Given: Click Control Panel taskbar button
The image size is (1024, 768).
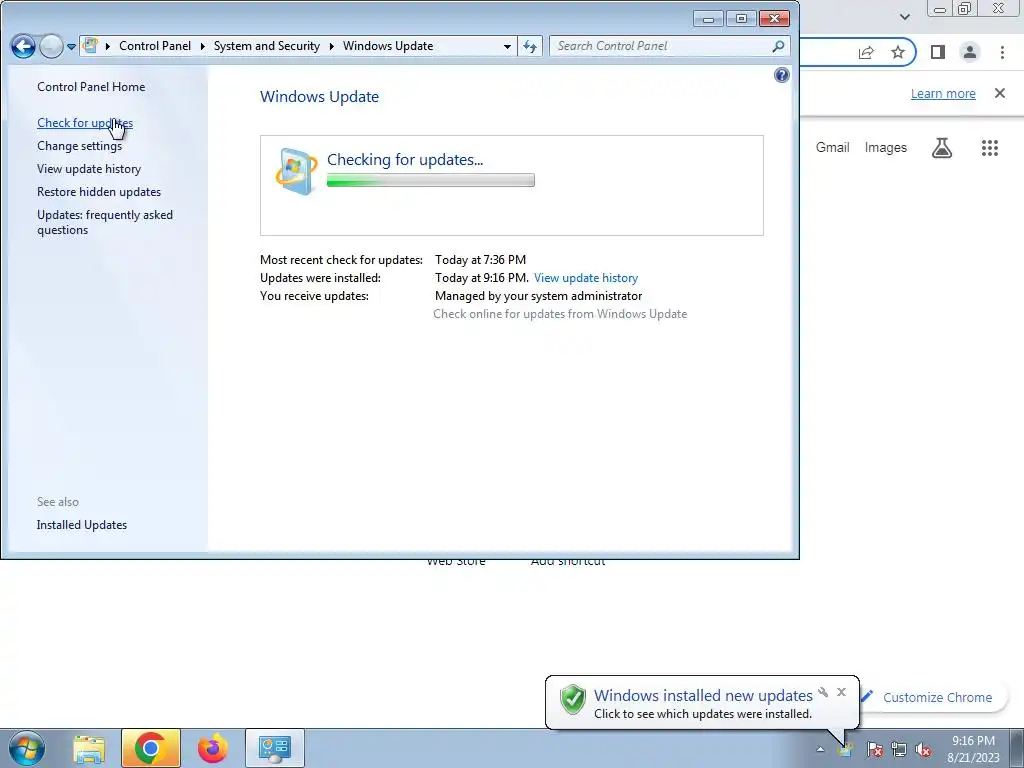Looking at the screenshot, I should tap(274, 748).
